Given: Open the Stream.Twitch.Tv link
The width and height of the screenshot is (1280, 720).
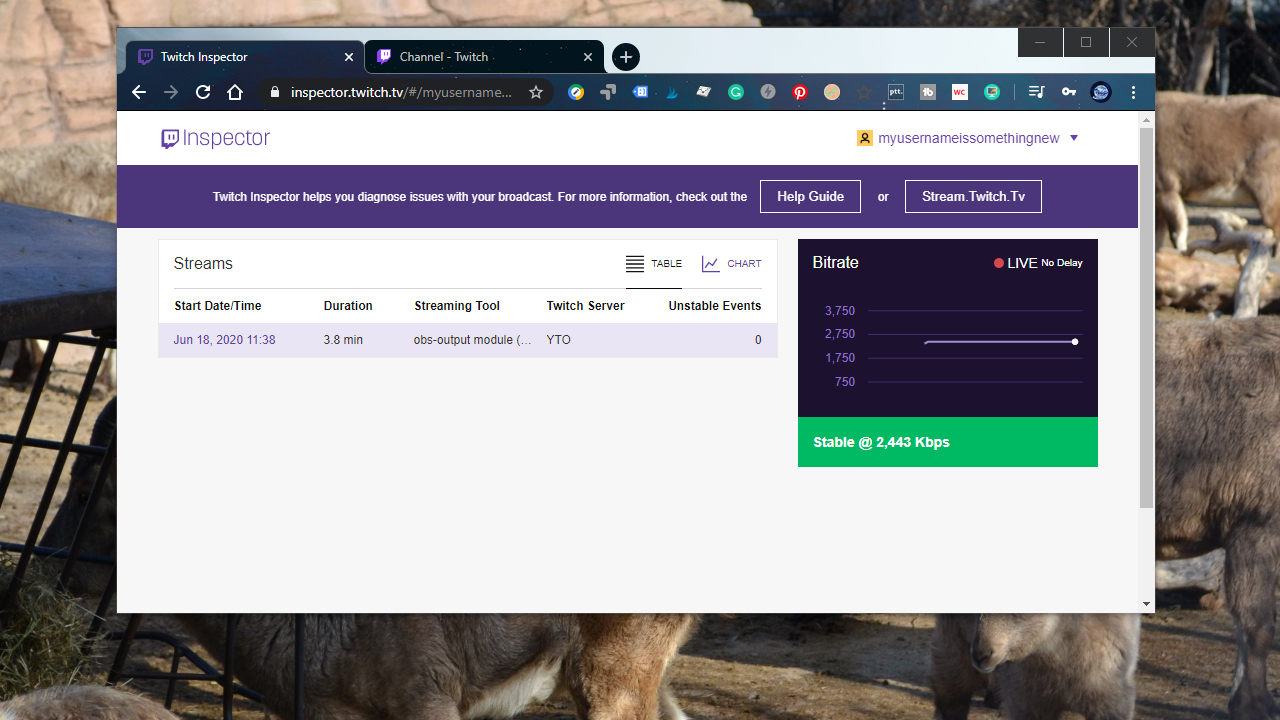Looking at the screenshot, I should coord(973,196).
